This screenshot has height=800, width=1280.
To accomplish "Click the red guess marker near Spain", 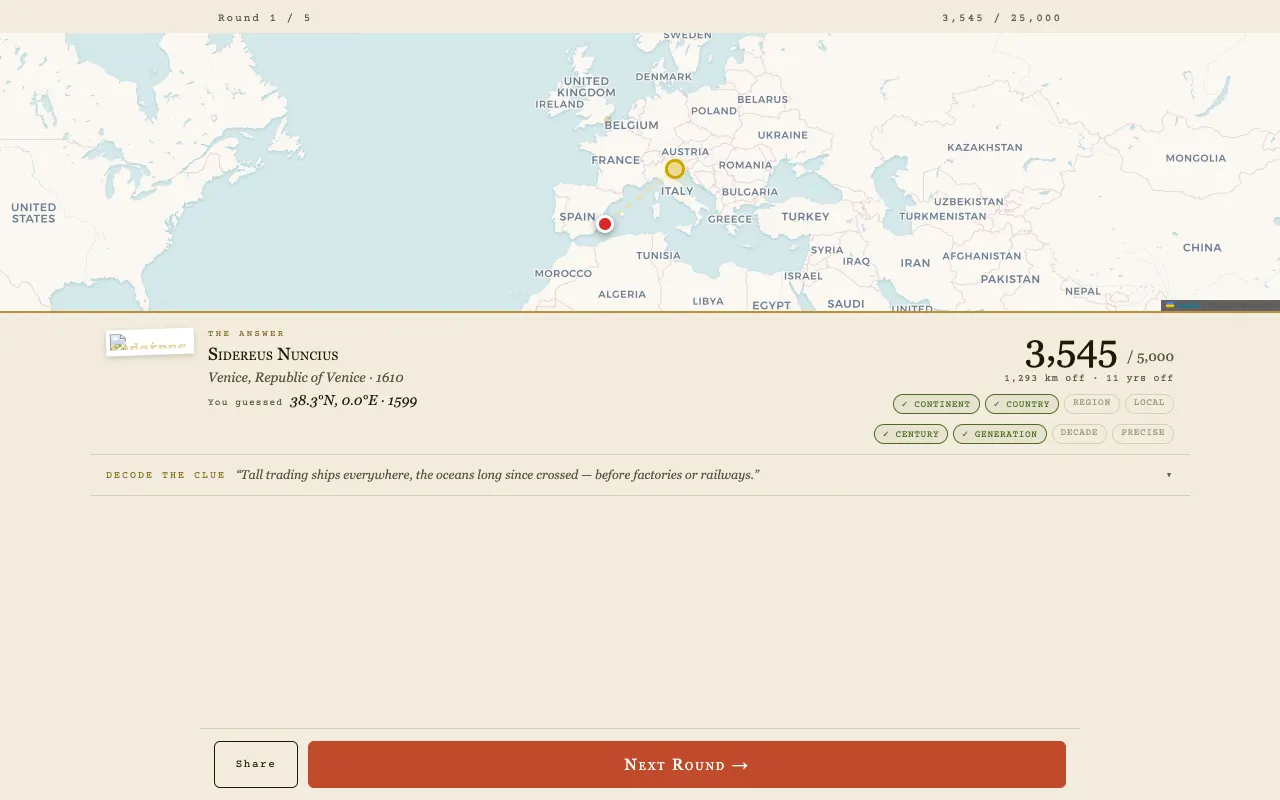I will (x=605, y=224).
